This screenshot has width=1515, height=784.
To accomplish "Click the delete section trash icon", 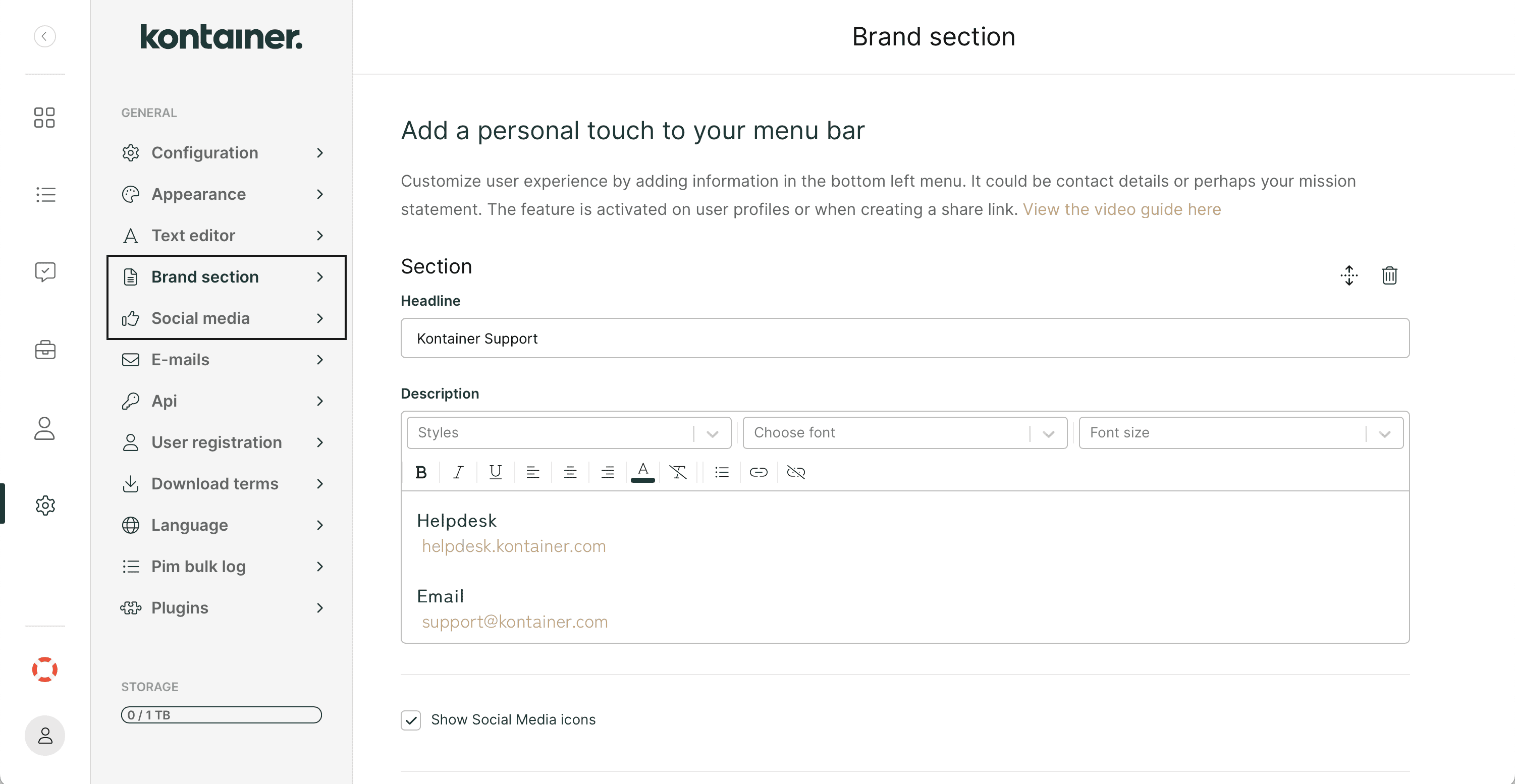I will (x=1388, y=276).
